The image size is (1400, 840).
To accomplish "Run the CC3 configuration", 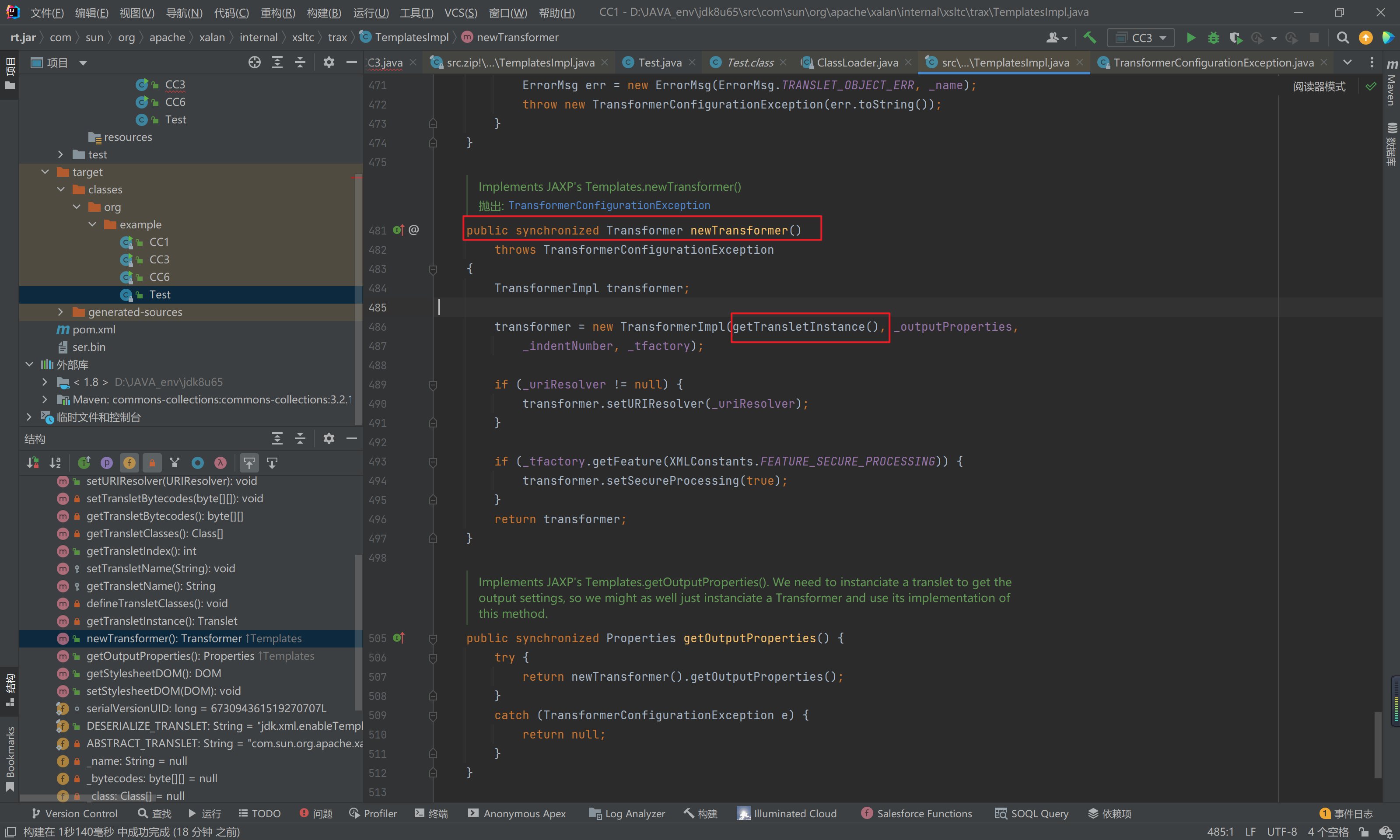I will coord(1190,37).
